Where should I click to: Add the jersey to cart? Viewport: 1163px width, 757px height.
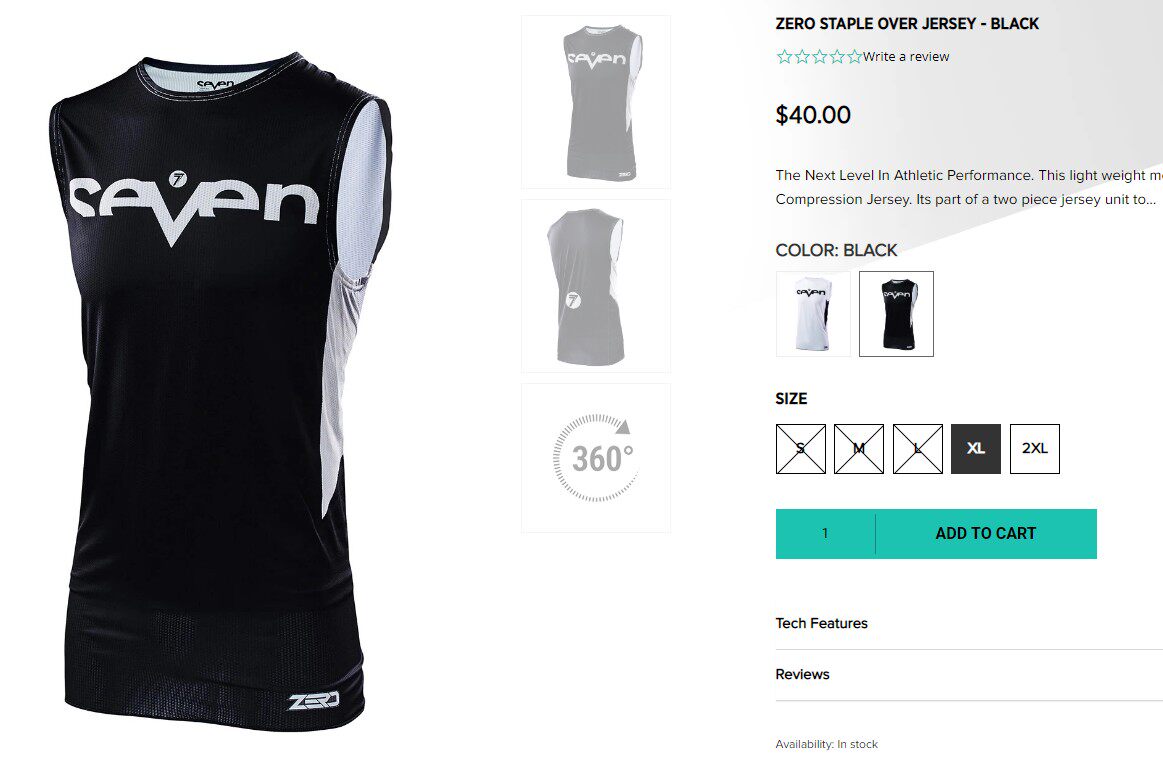tap(986, 534)
